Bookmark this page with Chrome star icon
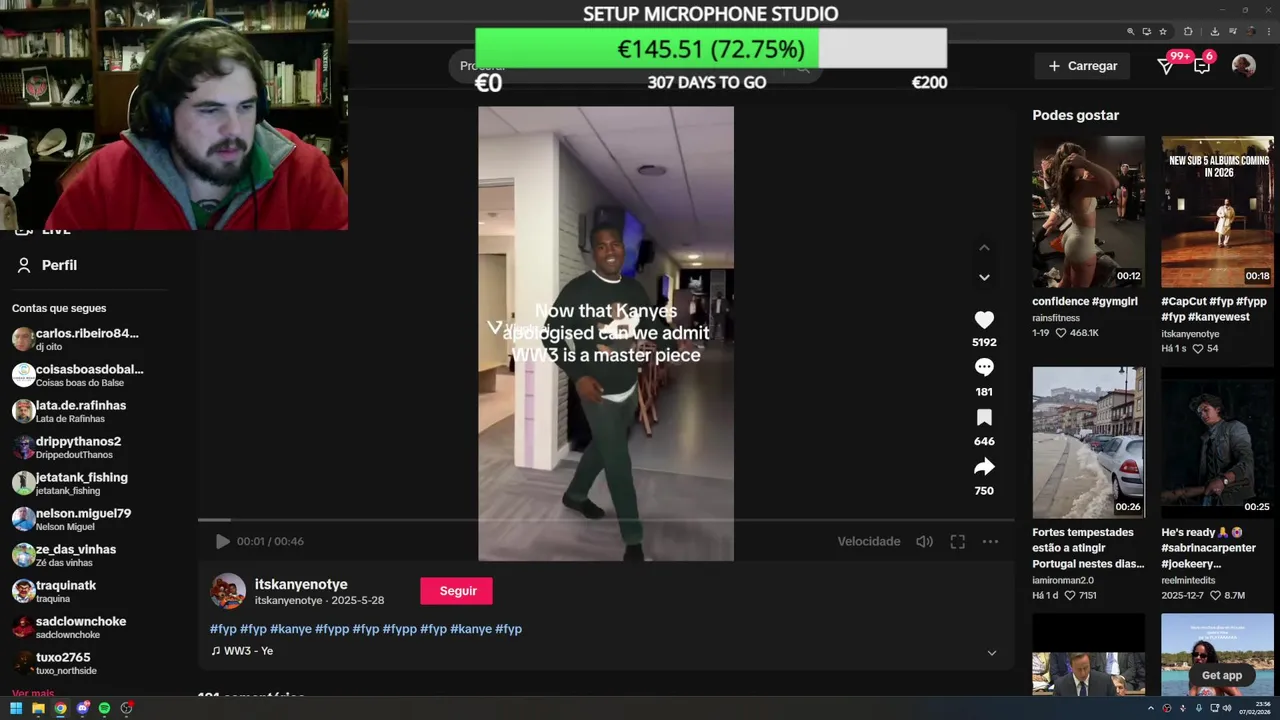Screen dimensions: 1280x720 [1163, 32]
